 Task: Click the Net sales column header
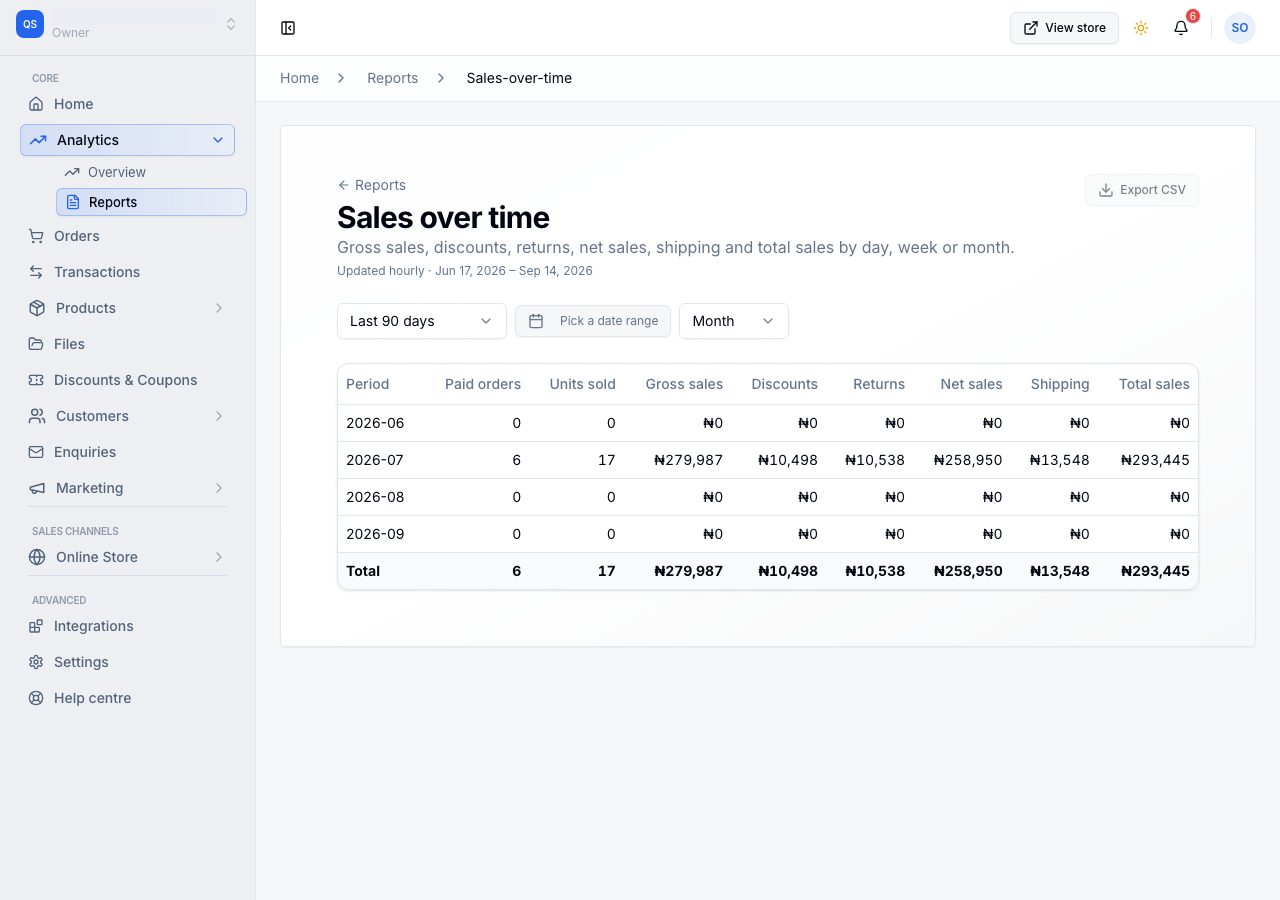pos(971,384)
